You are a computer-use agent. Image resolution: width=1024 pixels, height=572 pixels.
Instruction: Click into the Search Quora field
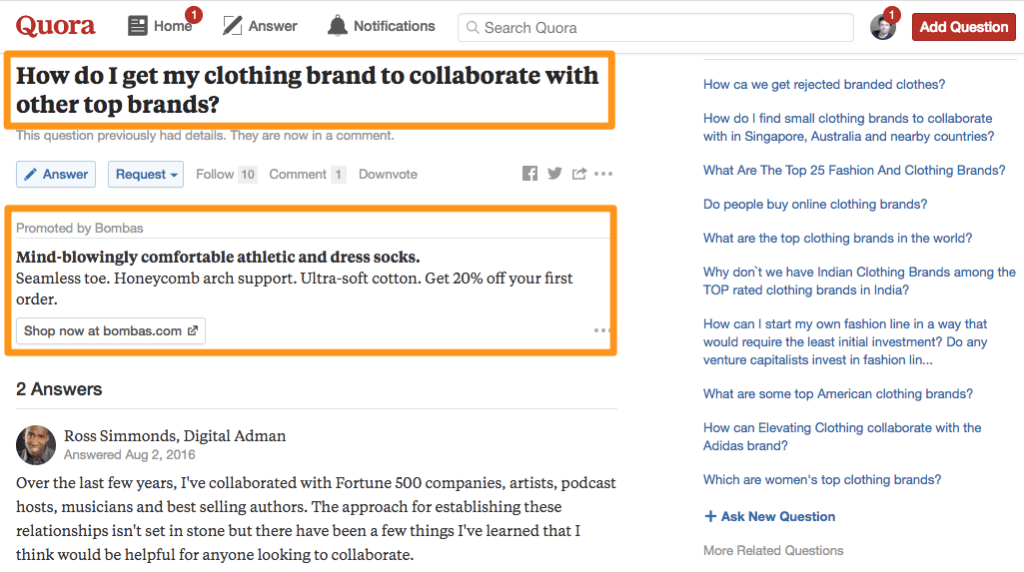pos(656,28)
